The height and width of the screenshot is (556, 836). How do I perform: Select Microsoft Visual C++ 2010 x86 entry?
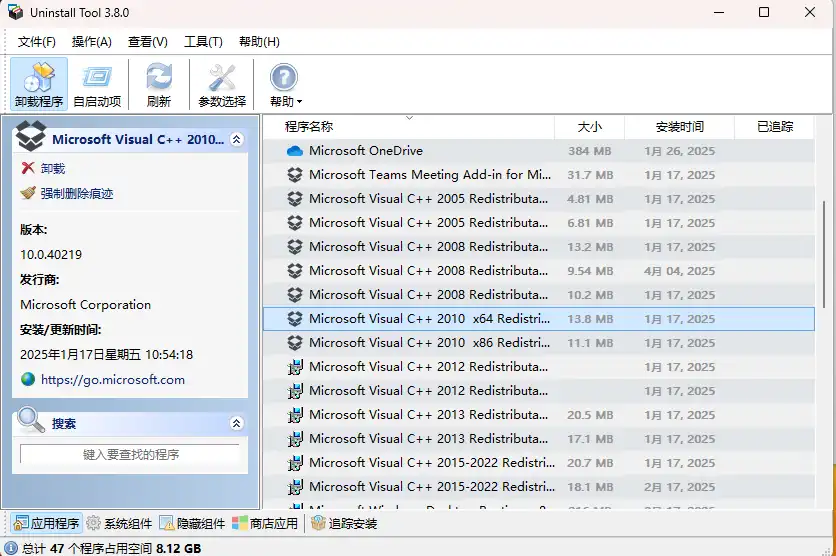[538, 343]
